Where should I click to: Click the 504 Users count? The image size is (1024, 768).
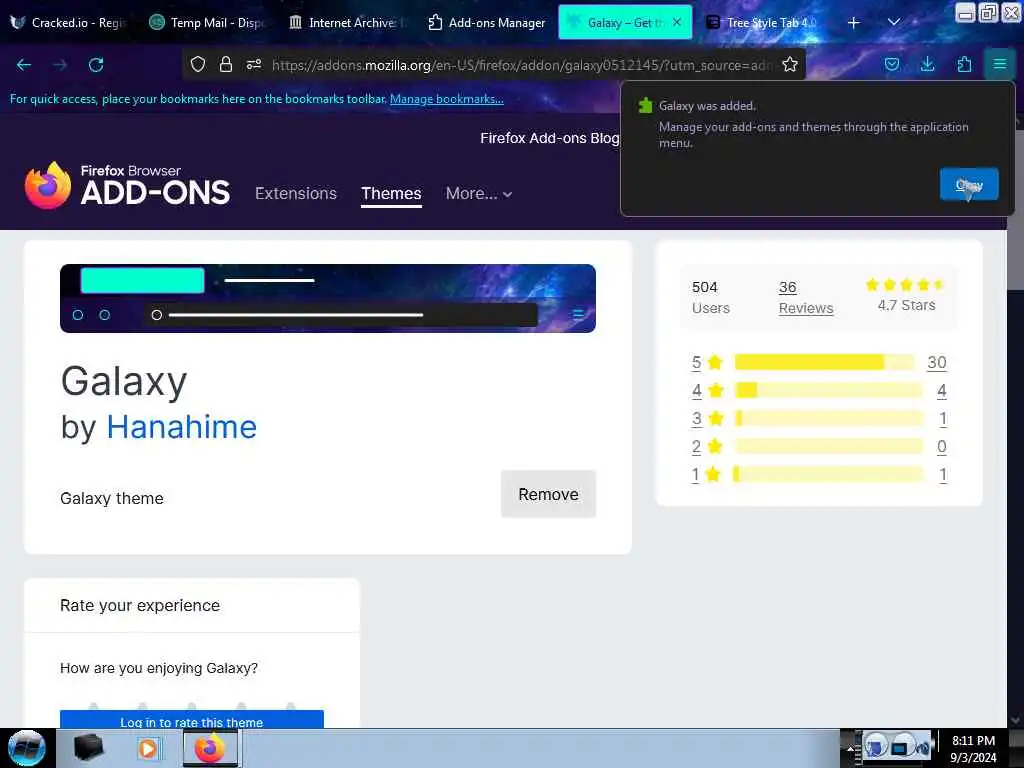click(710, 298)
